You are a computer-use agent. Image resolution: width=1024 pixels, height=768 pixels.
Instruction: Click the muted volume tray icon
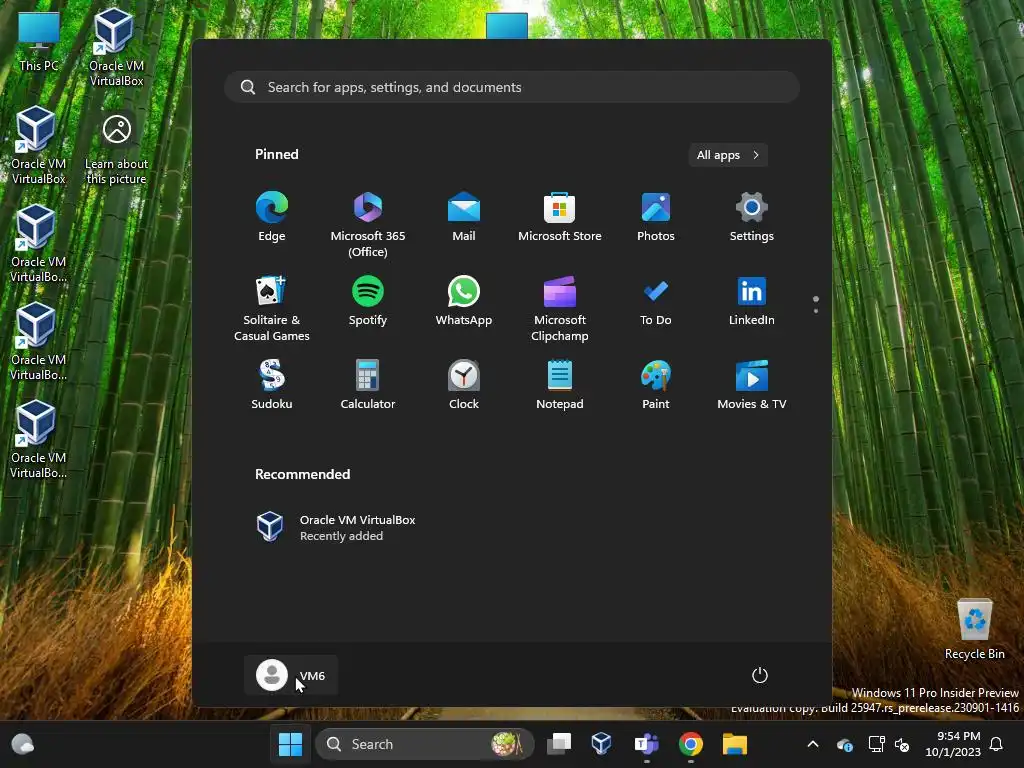tap(902, 744)
